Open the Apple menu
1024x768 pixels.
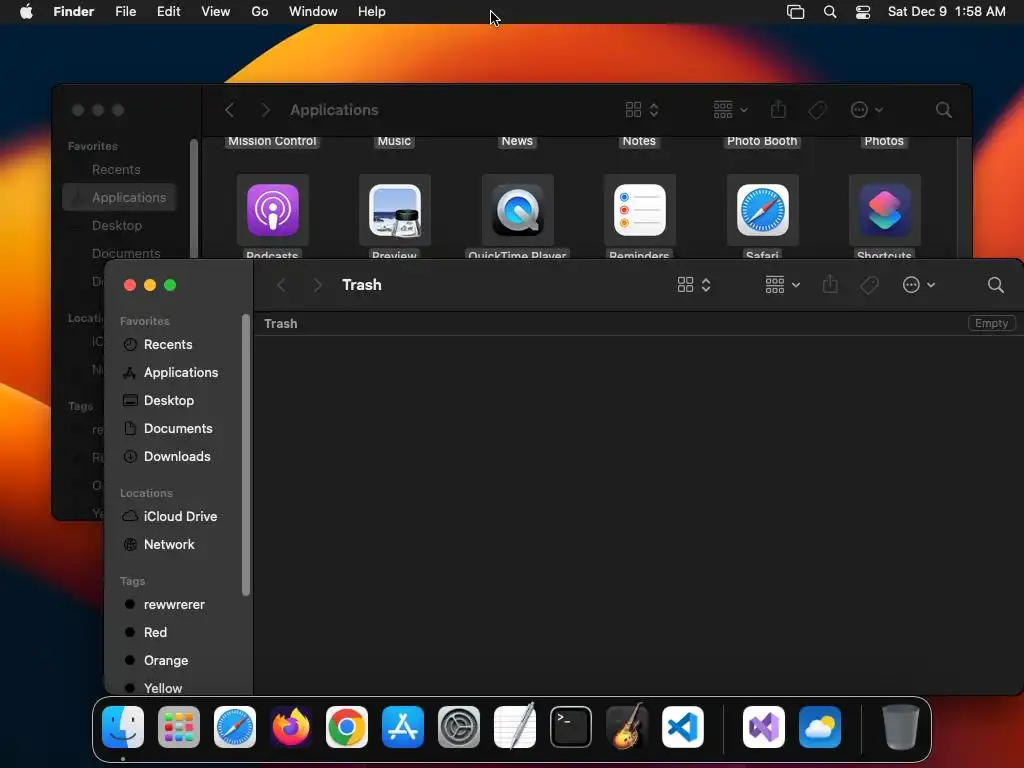[x=26, y=12]
